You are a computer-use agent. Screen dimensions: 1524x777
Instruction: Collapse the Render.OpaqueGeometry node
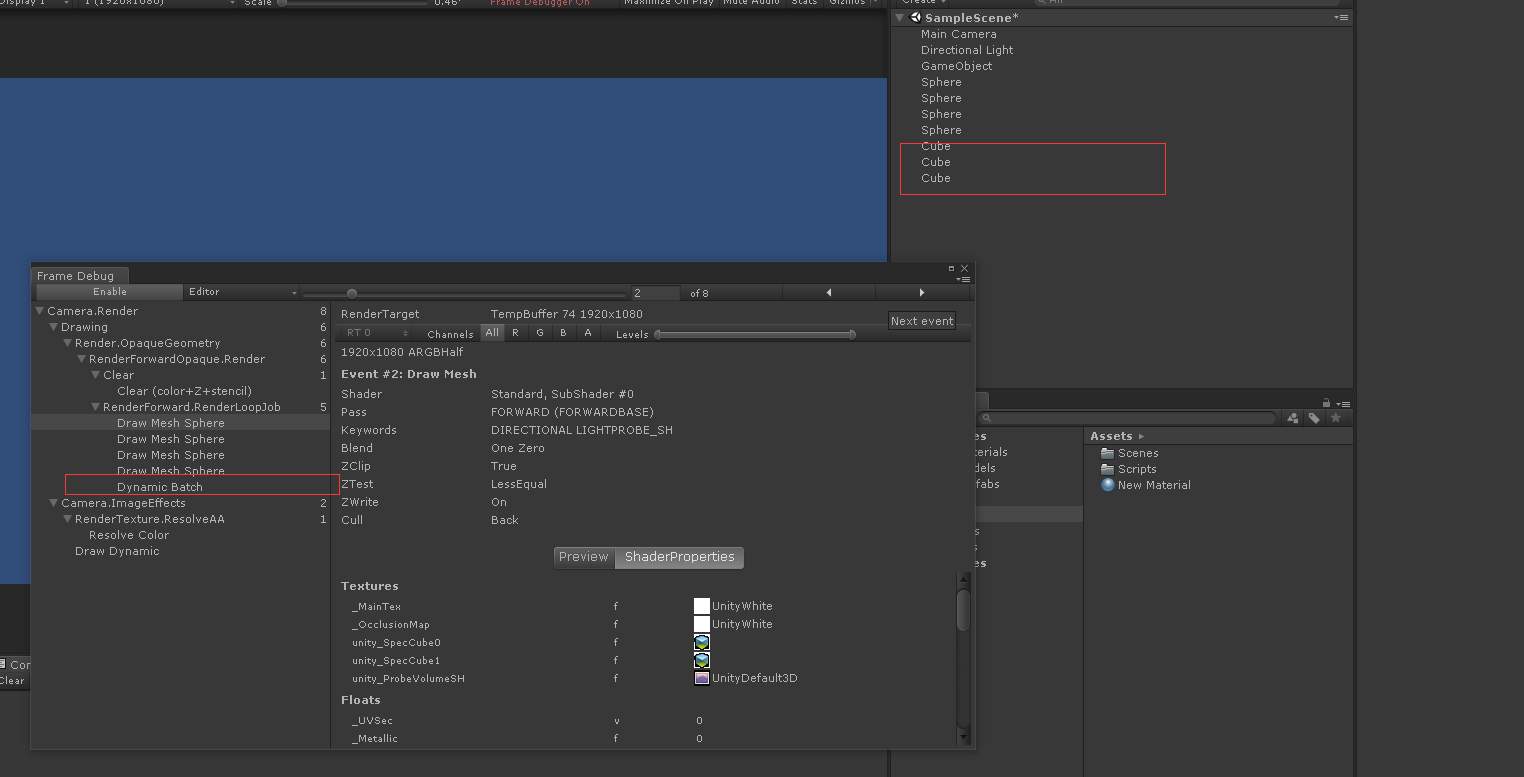click(x=68, y=343)
